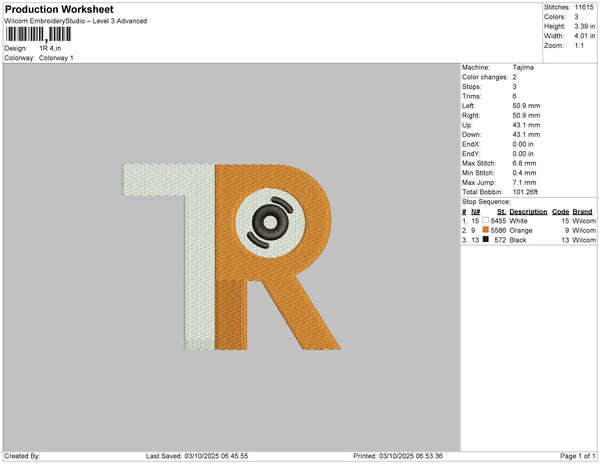Image resolution: width=600 pixels, height=464 pixels.
Task: Click the black wheel emblem in the design
Action: pyautogui.click(x=270, y=223)
